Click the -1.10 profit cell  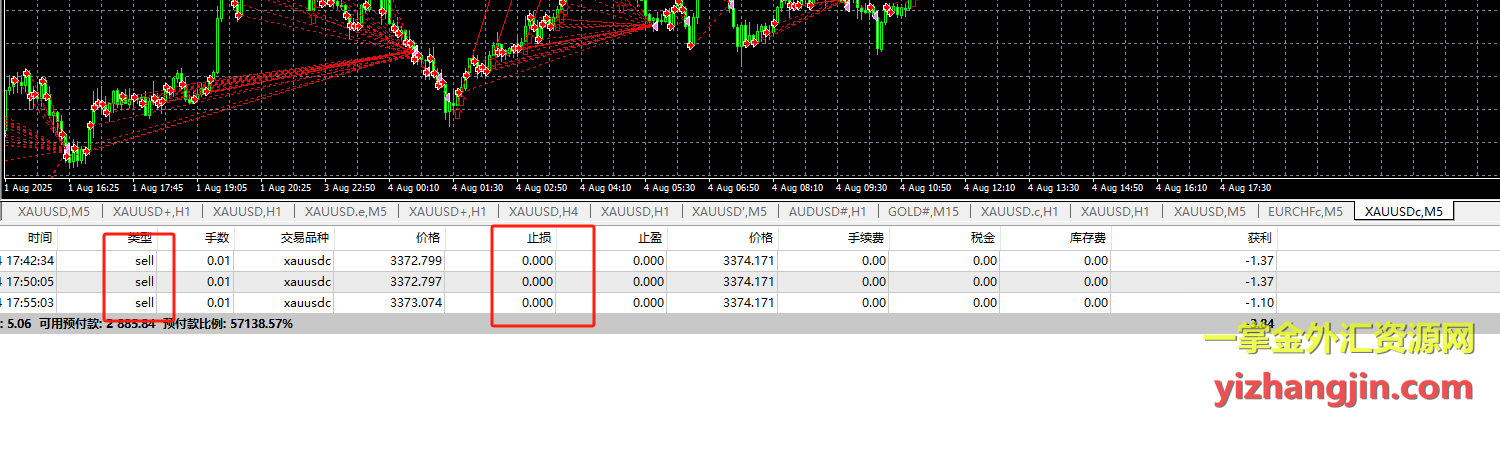[1258, 303]
